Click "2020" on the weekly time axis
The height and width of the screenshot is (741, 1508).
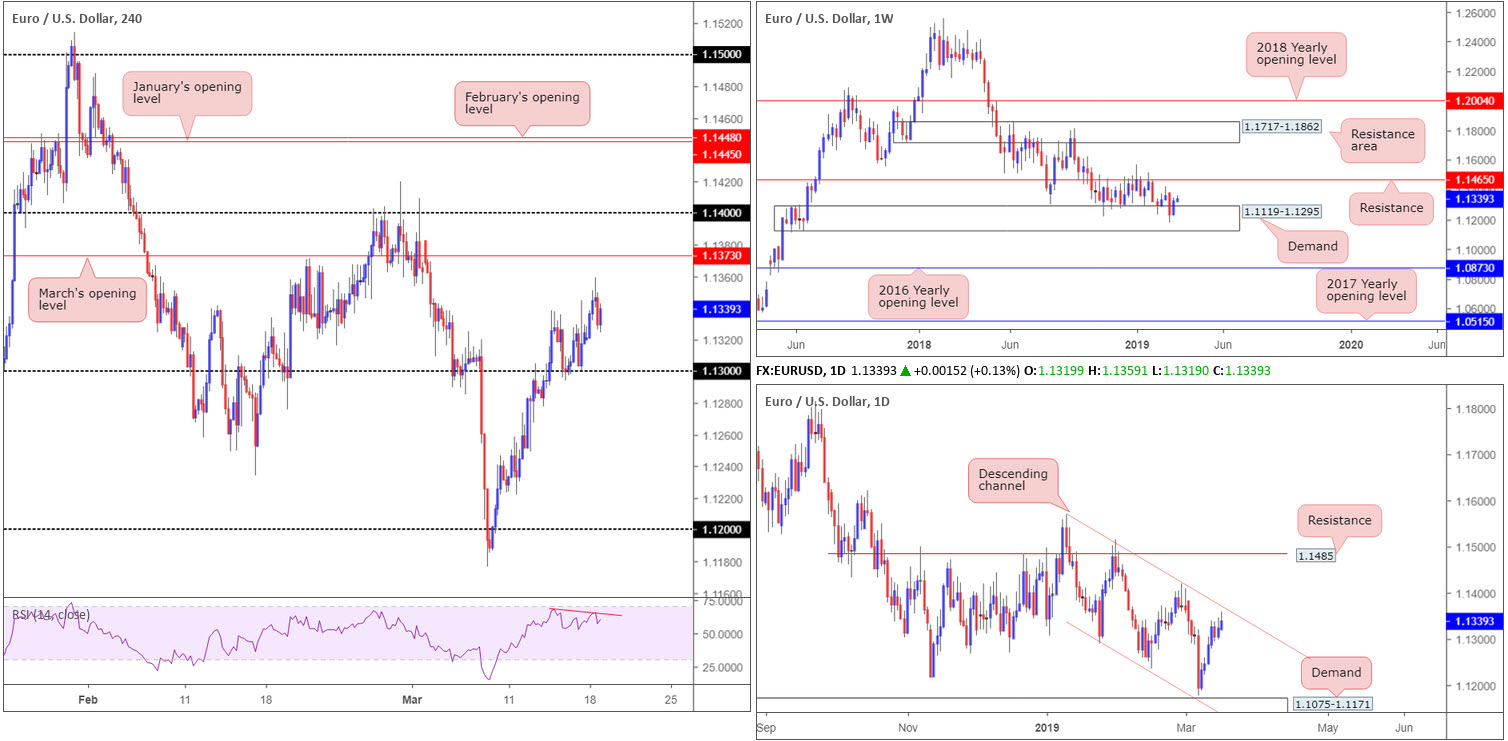click(x=1350, y=345)
